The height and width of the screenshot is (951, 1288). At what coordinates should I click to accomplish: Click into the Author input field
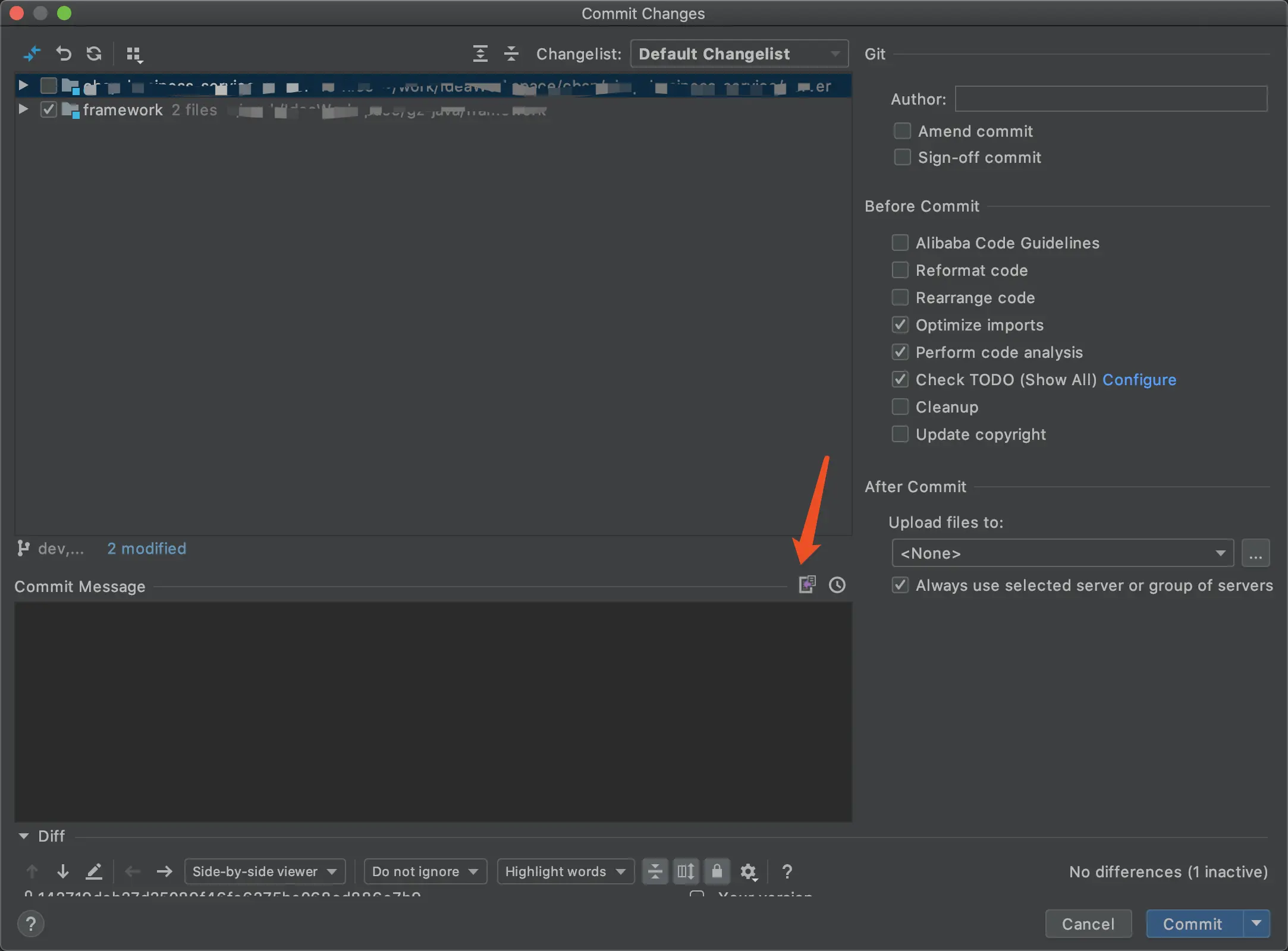pos(1110,99)
